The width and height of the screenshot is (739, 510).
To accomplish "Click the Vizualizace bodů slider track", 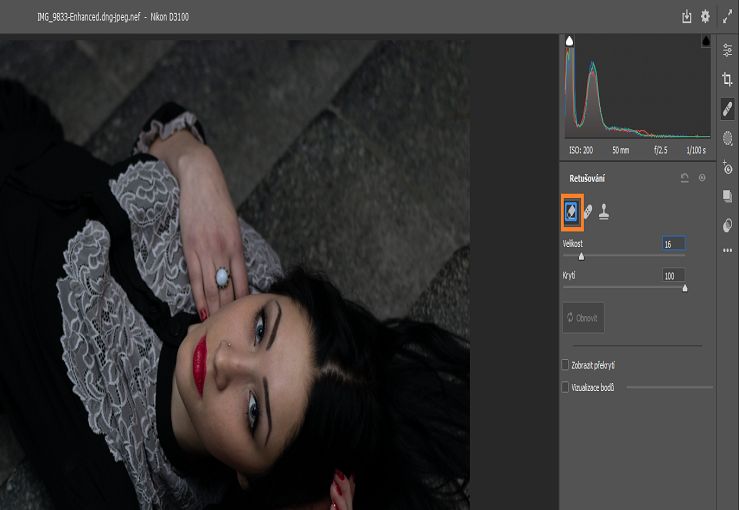I will 669,387.
